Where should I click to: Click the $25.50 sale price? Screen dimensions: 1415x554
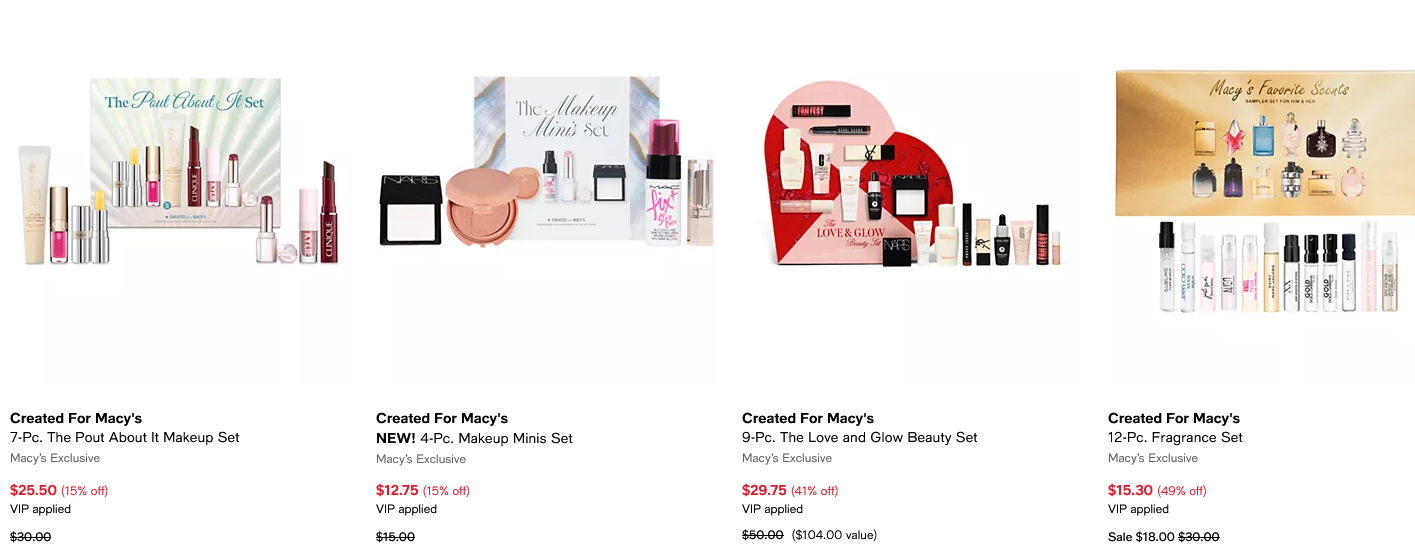pos(33,490)
